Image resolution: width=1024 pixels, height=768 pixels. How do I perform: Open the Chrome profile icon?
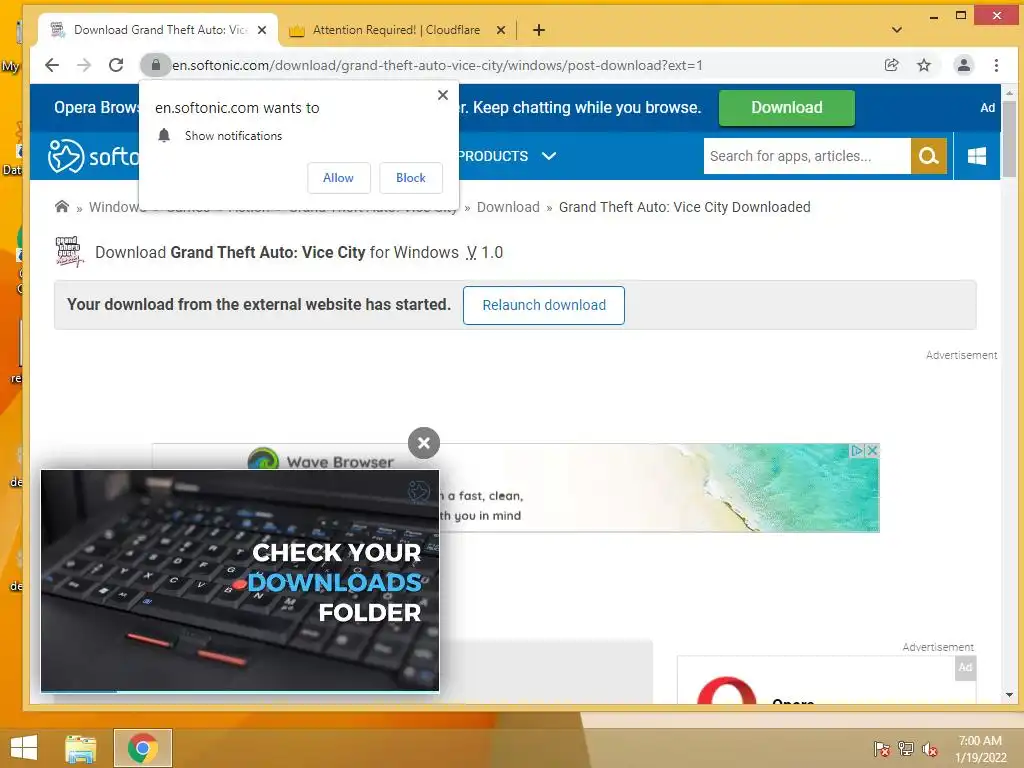[963, 65]
